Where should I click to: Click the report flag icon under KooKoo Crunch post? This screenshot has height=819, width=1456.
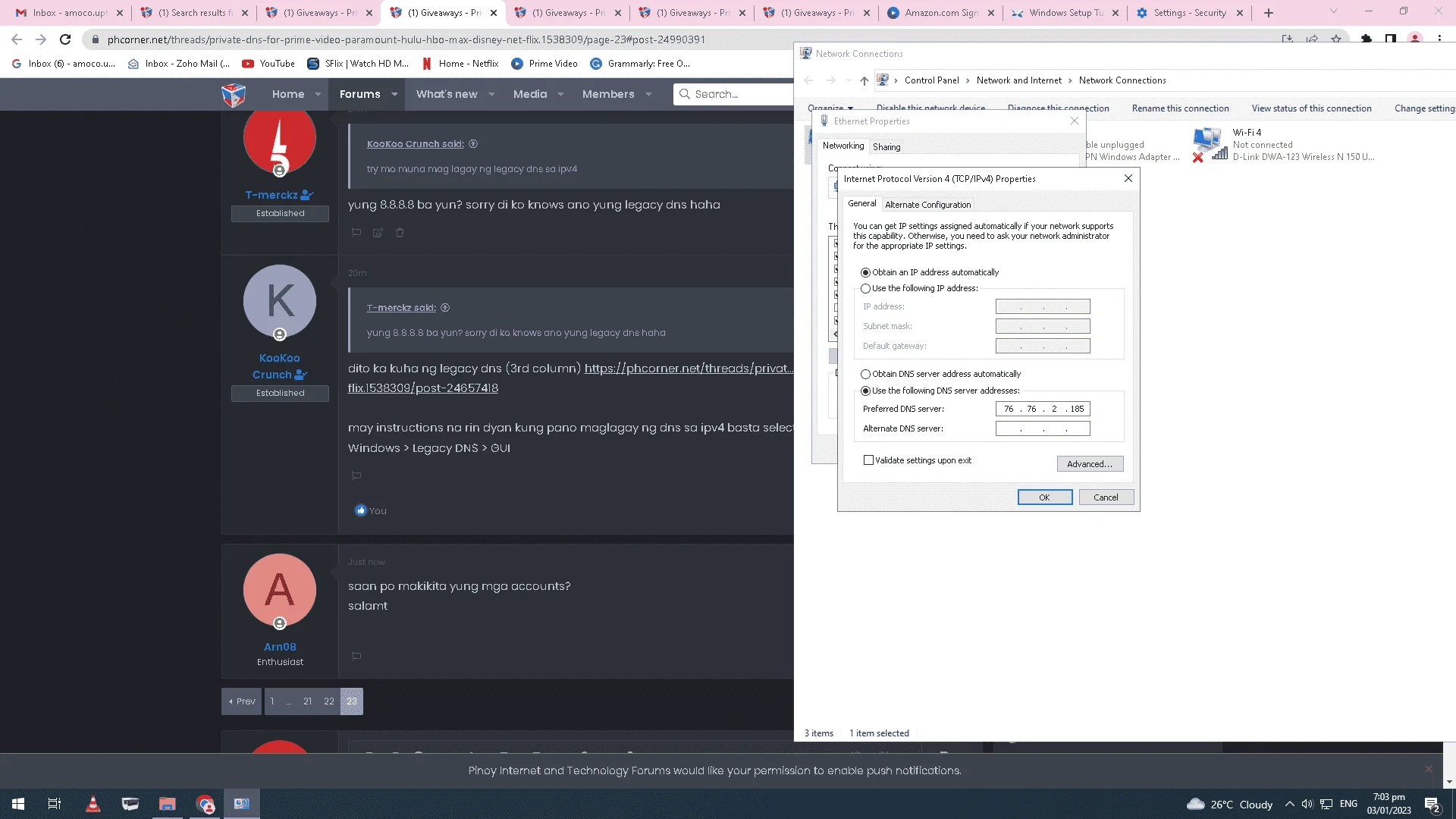pyautogui.click(x=356, y=475)
